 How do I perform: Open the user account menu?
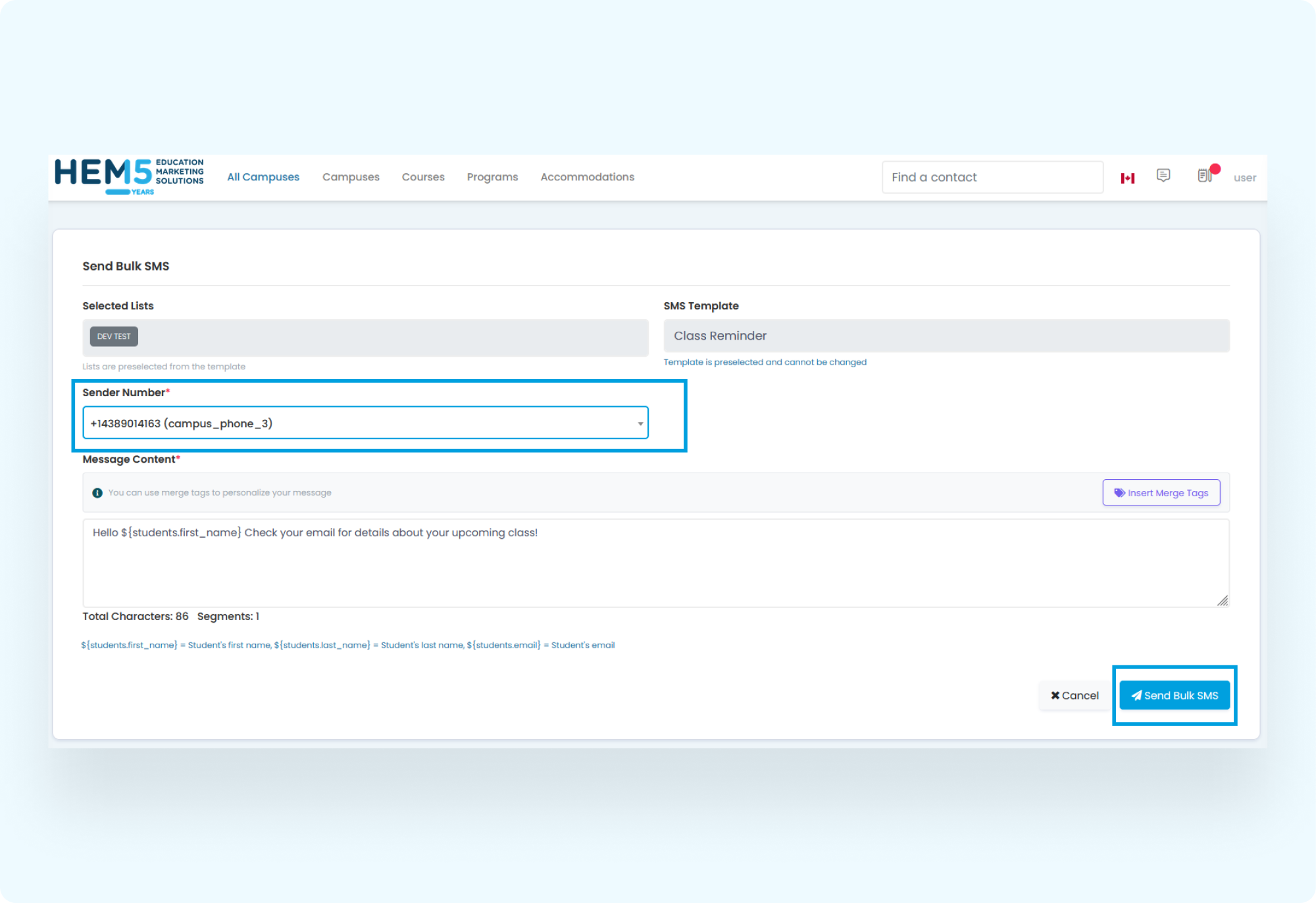[1244, 178]
